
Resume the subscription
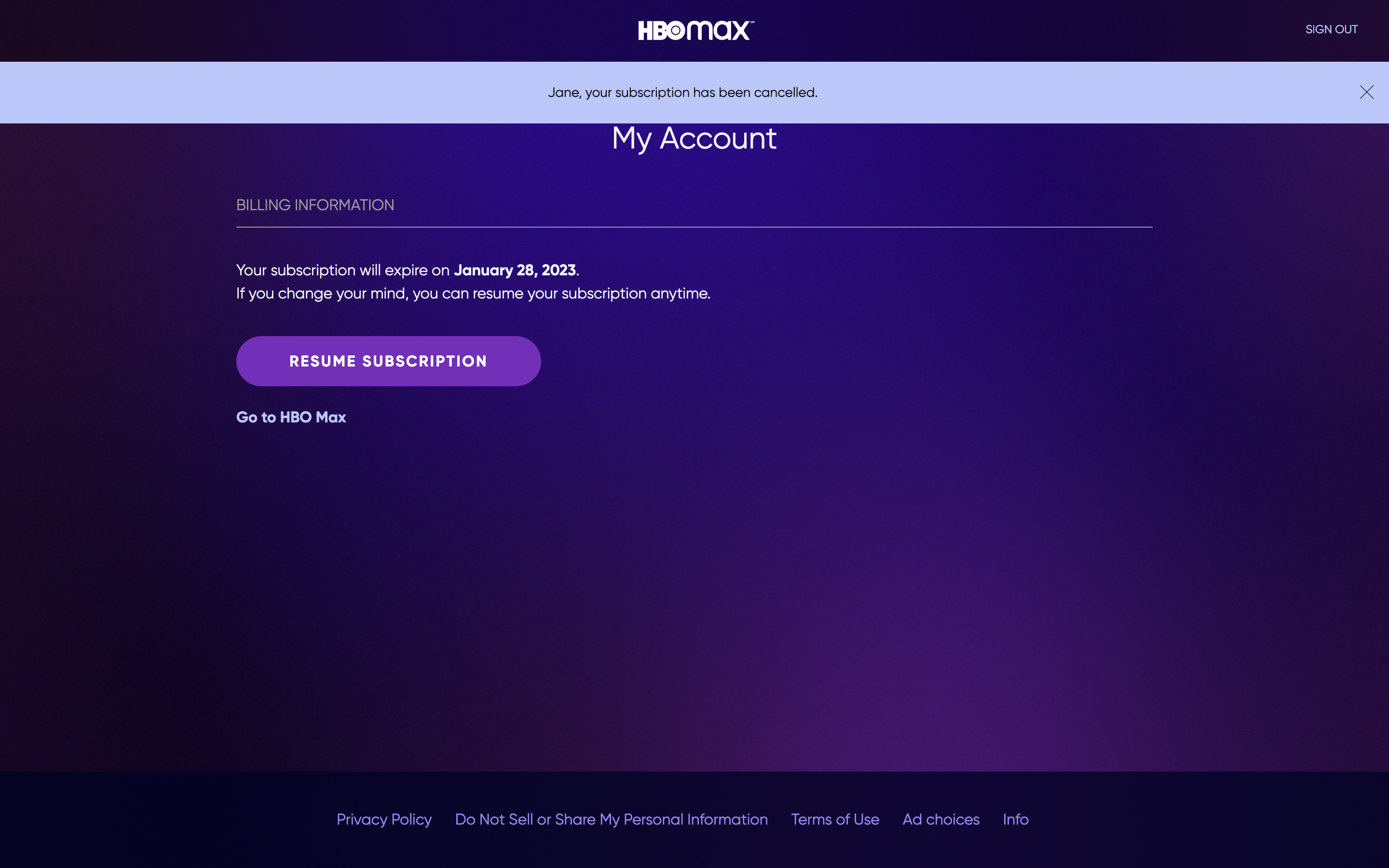tap(389, 361)
